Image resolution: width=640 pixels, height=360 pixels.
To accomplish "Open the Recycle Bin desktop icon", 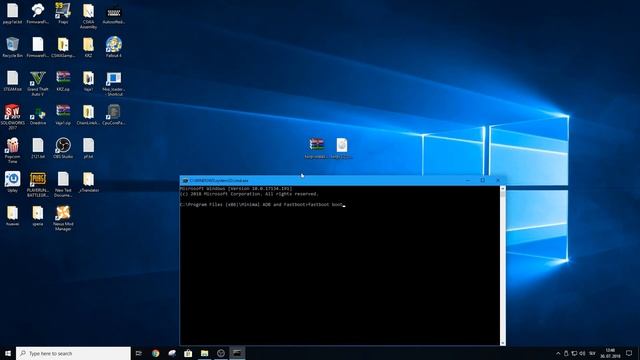I will [13, 47].
